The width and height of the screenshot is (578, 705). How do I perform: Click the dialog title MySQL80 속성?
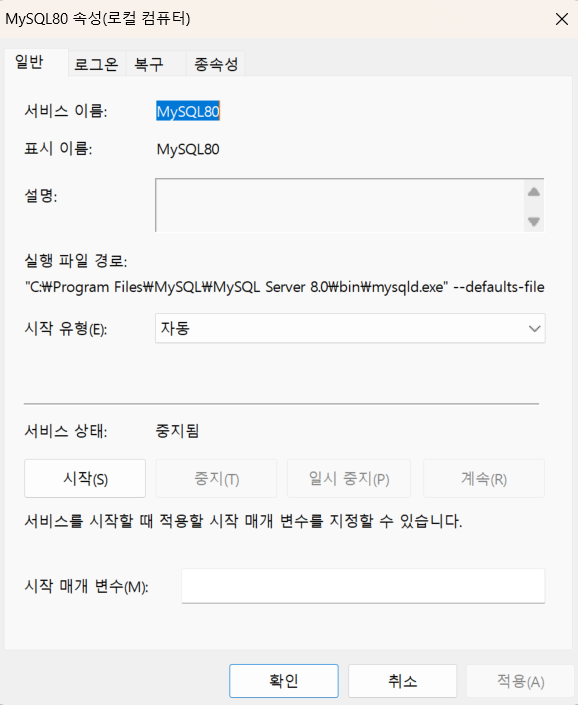(98, 19)
